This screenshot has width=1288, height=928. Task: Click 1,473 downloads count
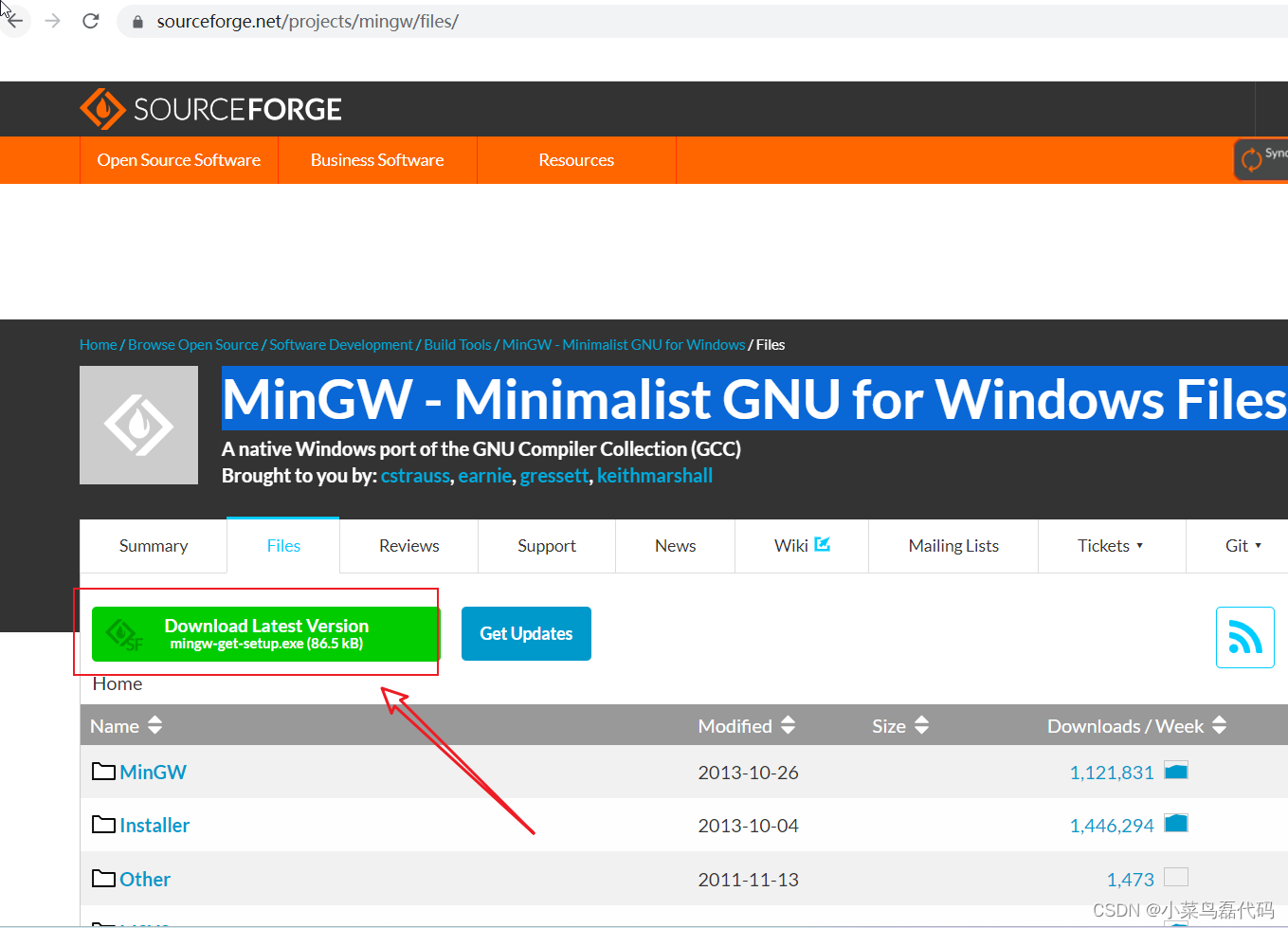pos(1131,880)
